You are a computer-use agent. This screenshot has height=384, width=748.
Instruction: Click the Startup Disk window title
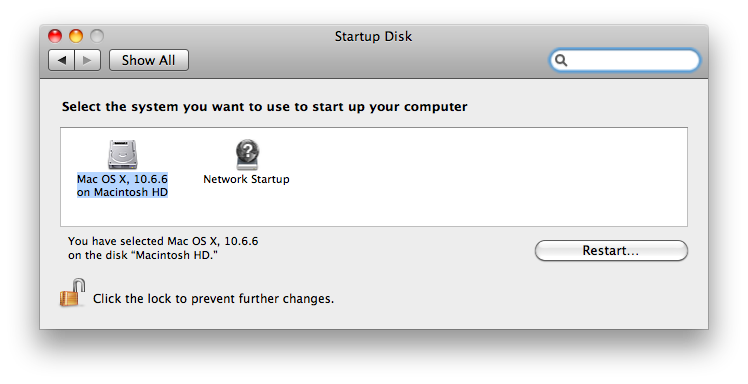(373, 36)
